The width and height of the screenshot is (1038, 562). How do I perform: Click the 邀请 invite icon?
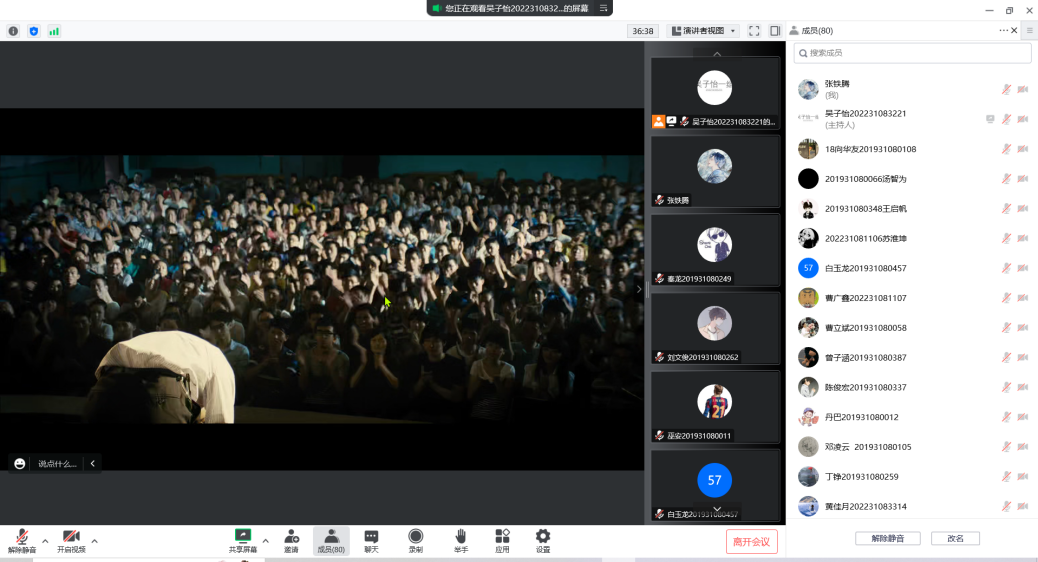click(x=291, y=541)
